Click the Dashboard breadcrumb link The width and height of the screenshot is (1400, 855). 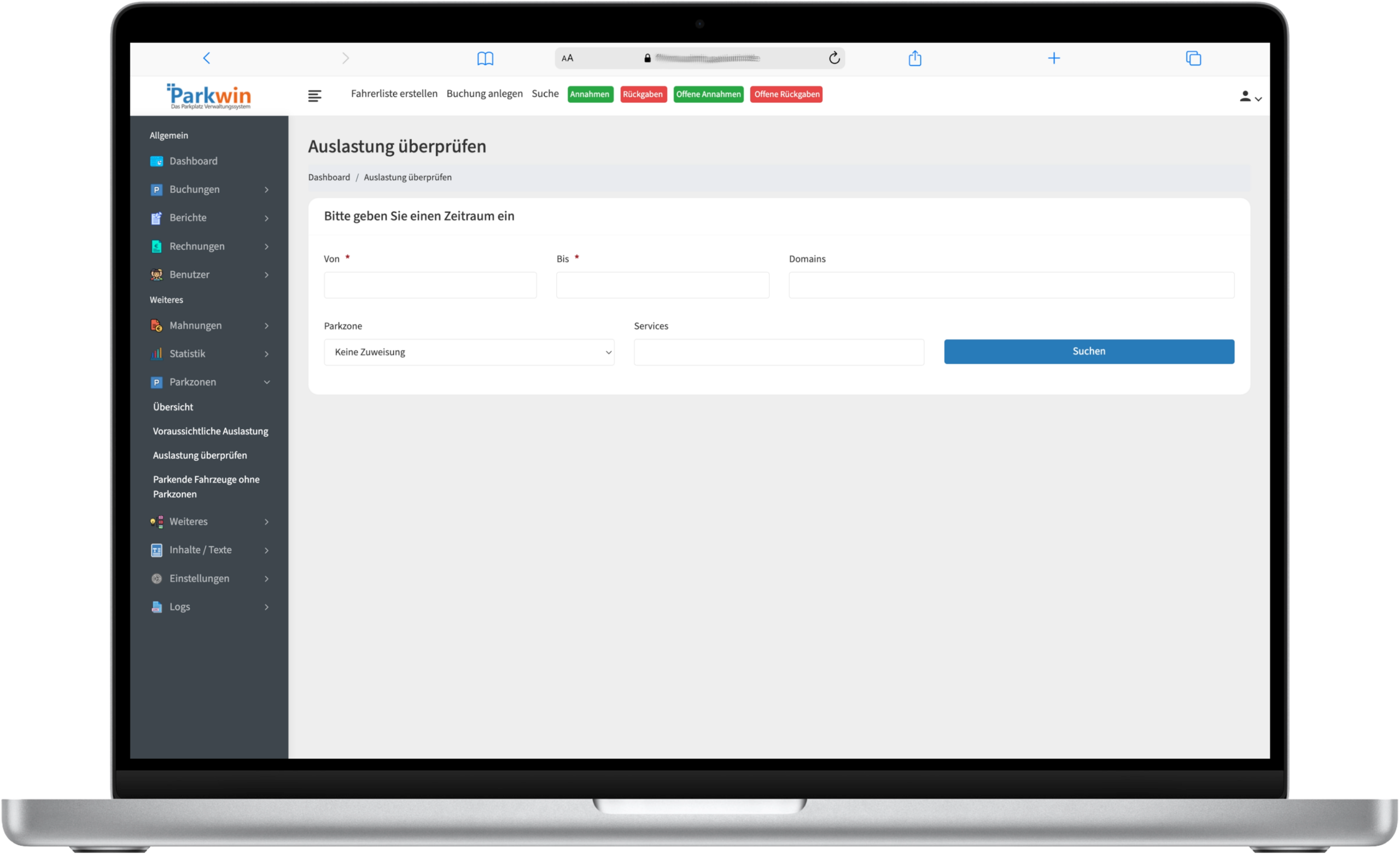[x=329, y=177]
